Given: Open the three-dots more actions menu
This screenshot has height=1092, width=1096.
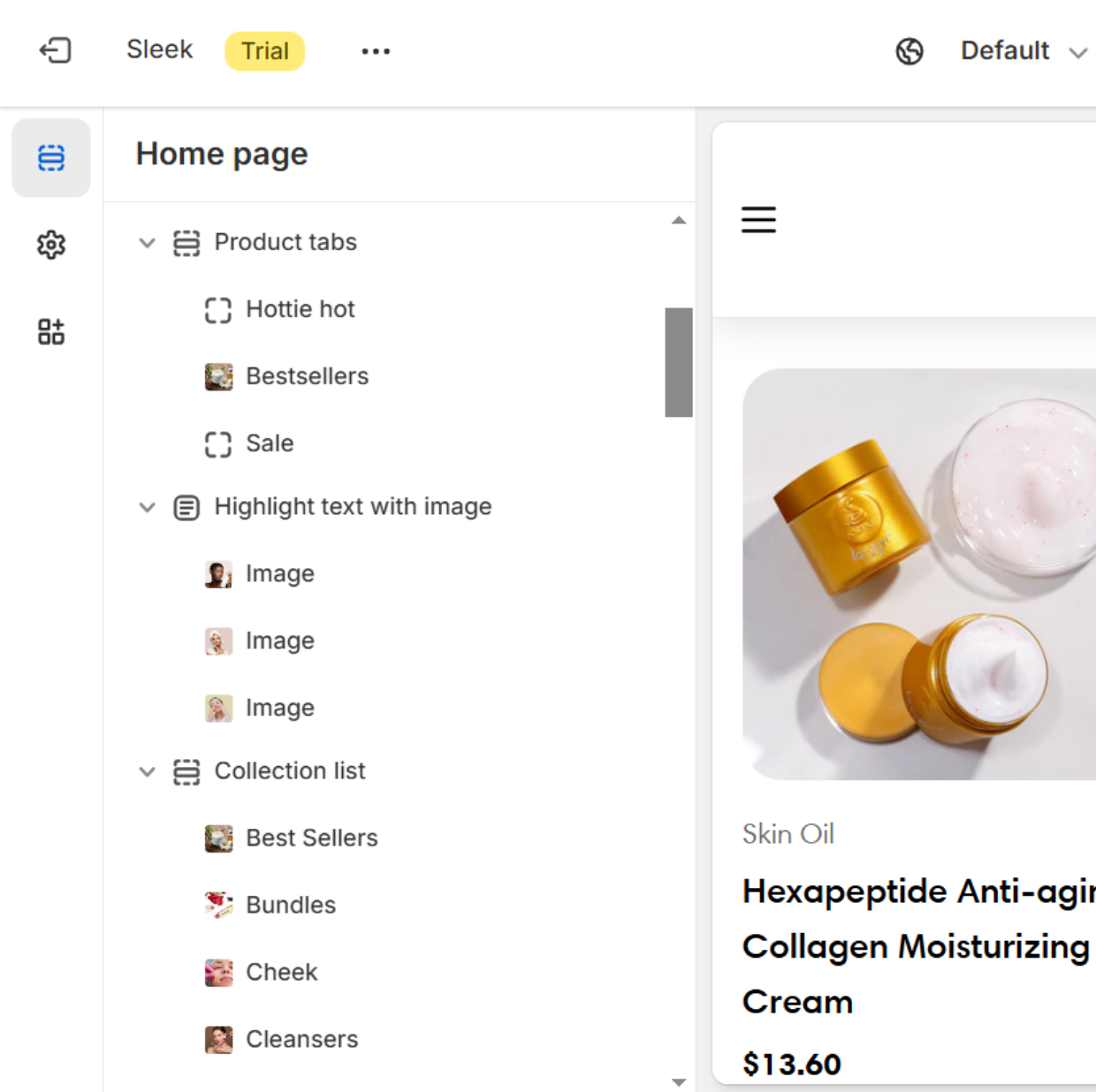Looking at the screenshot, I should pos(376,51).
